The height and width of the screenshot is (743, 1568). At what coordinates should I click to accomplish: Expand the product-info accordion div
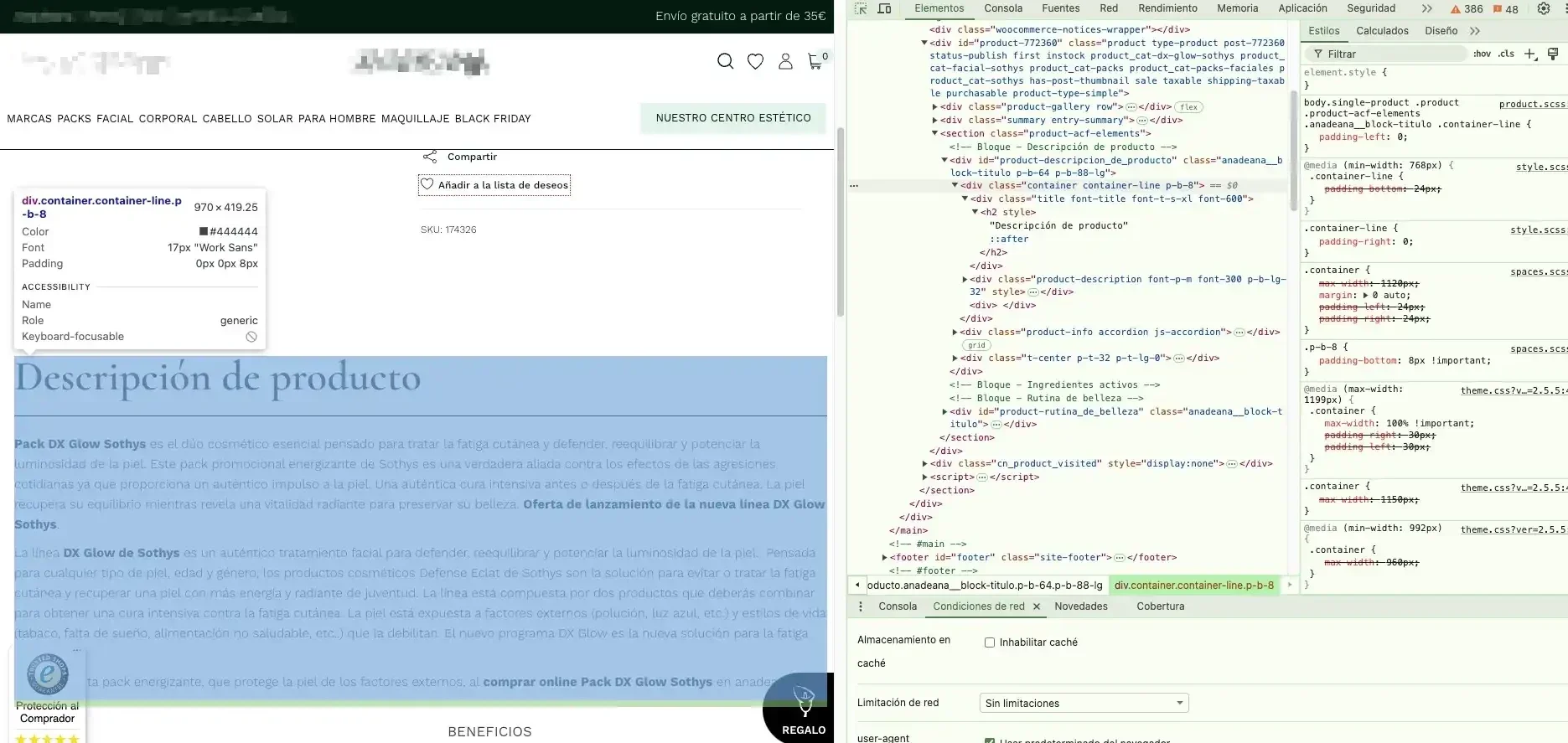click(x=955, y=333)
